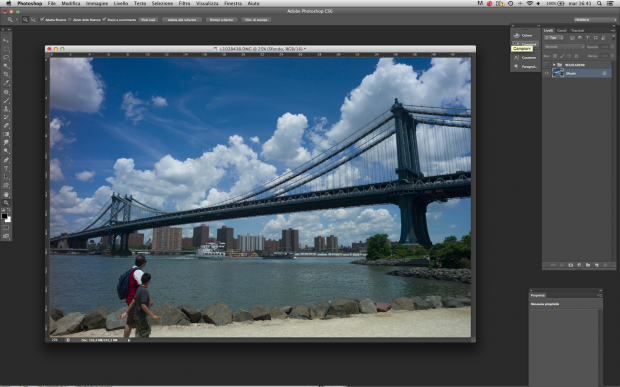620x387 pixels.
Task: Select the Brush tool
Action: (6, 100)
